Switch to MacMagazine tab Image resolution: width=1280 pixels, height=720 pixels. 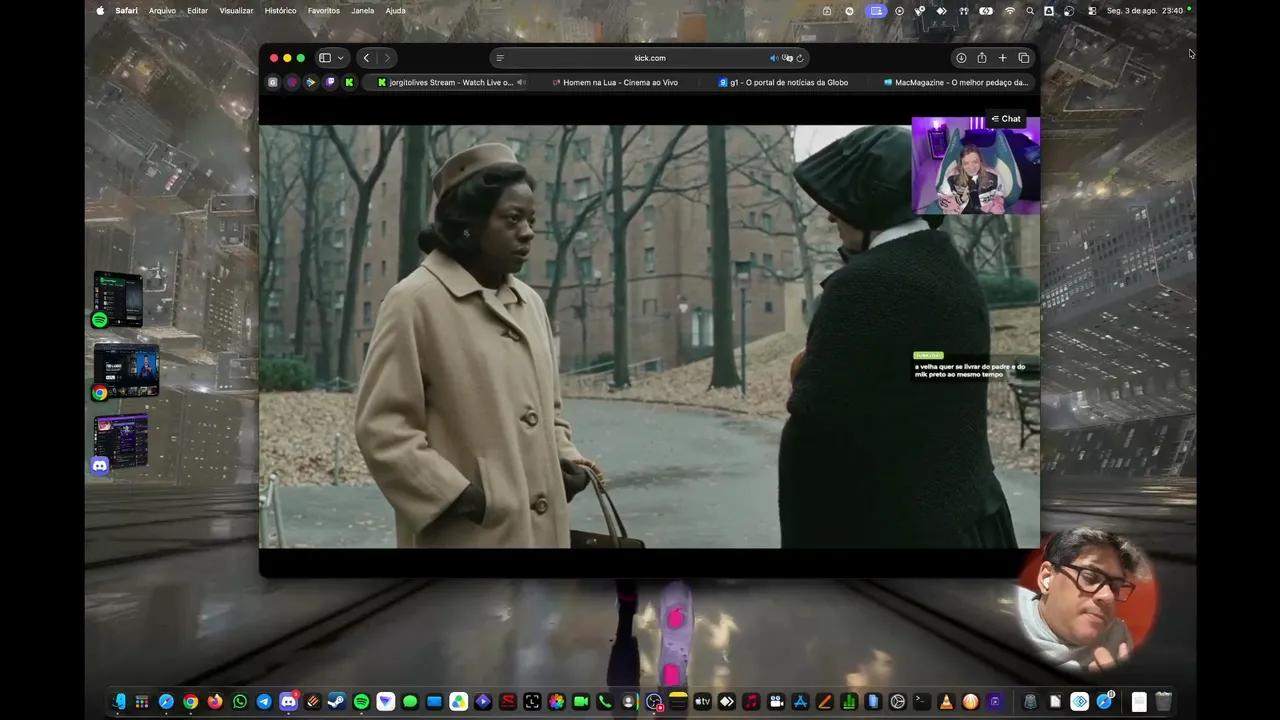[x=956, y=83]
